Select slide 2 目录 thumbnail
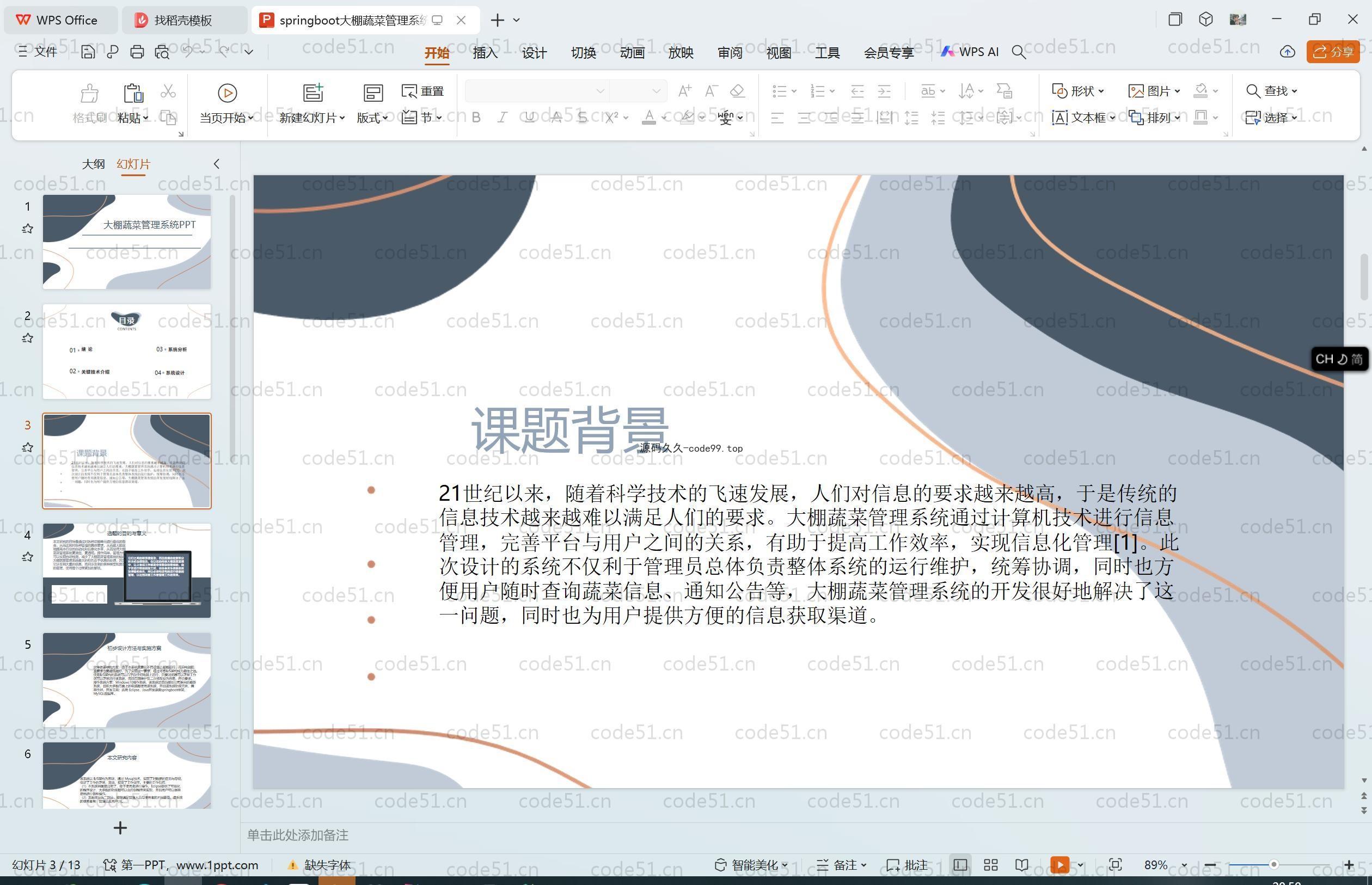Screen dimensions: 1372x885 (x=127, y=351)
